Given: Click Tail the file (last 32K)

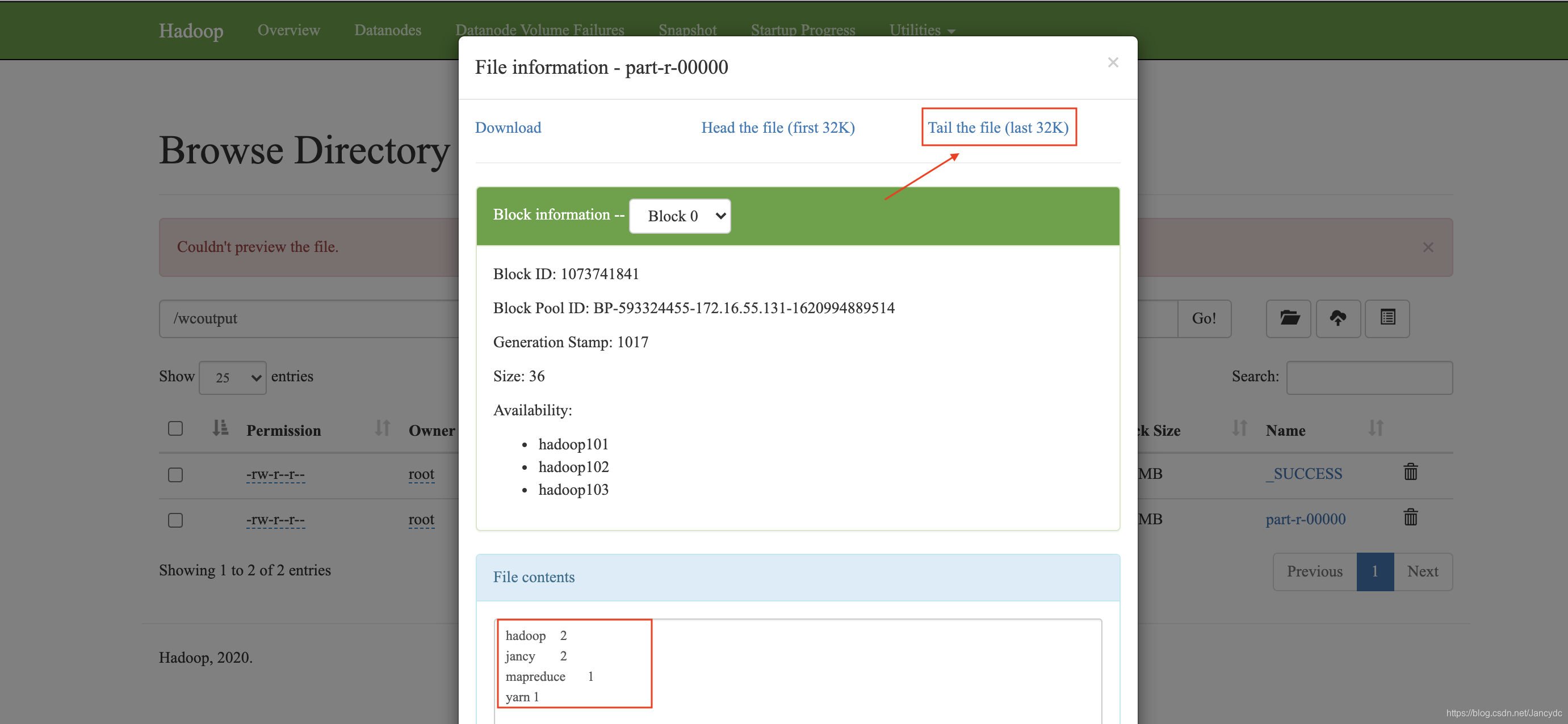Looking at the screenshot, I should pos(998,128).
